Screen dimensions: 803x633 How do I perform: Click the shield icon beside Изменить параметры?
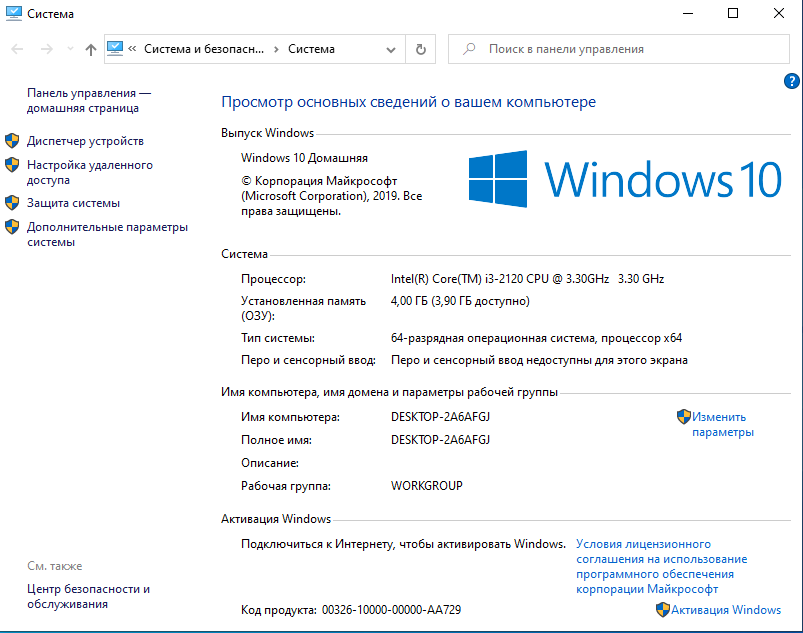(x=684, y=416)
